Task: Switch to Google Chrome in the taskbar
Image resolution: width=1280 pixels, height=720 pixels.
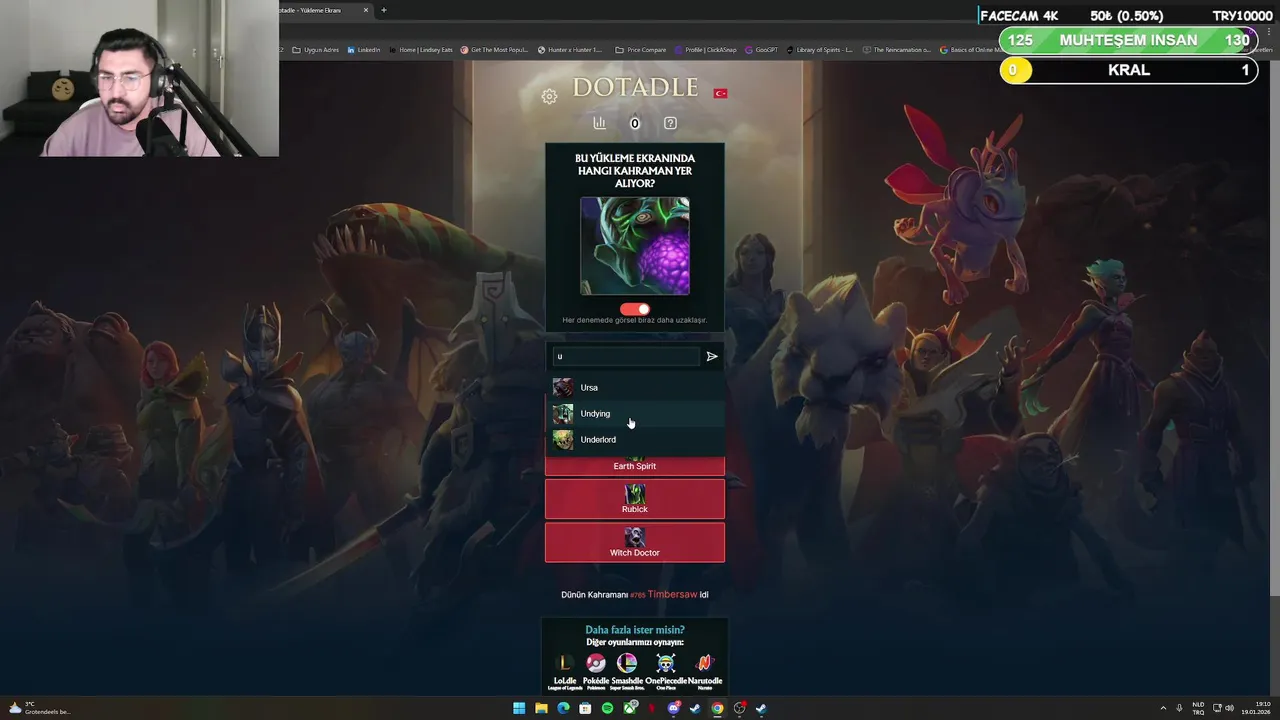Action: [717, 708]
